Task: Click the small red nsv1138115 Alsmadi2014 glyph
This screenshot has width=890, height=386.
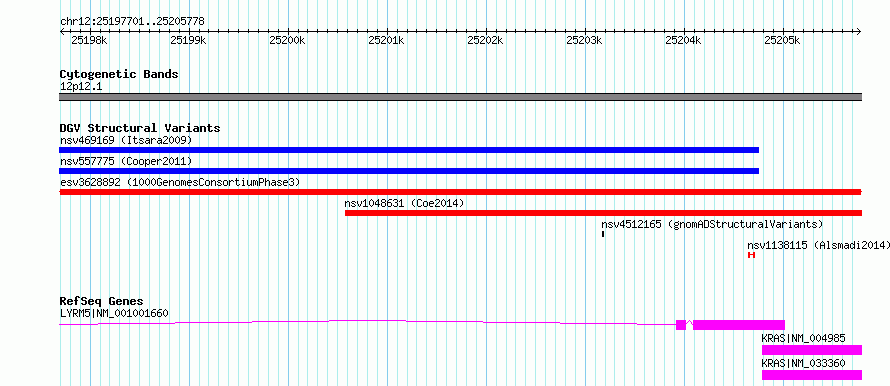Action: pos(752,255)
